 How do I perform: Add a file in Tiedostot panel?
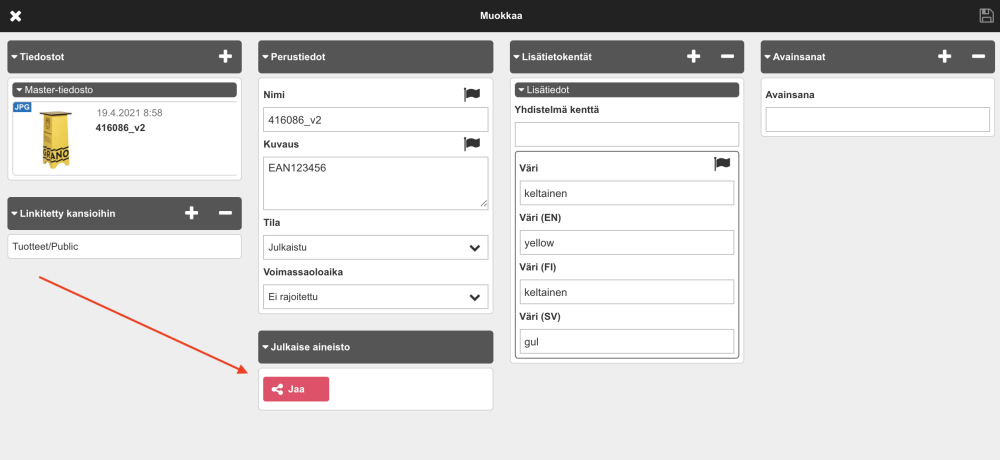coord(225,57)
